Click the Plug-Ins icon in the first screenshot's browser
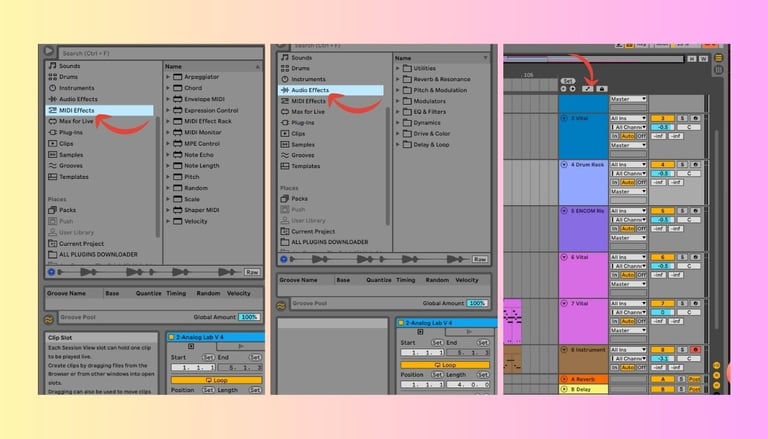Viewport: 768px width, 439px height. coord(52,132)
